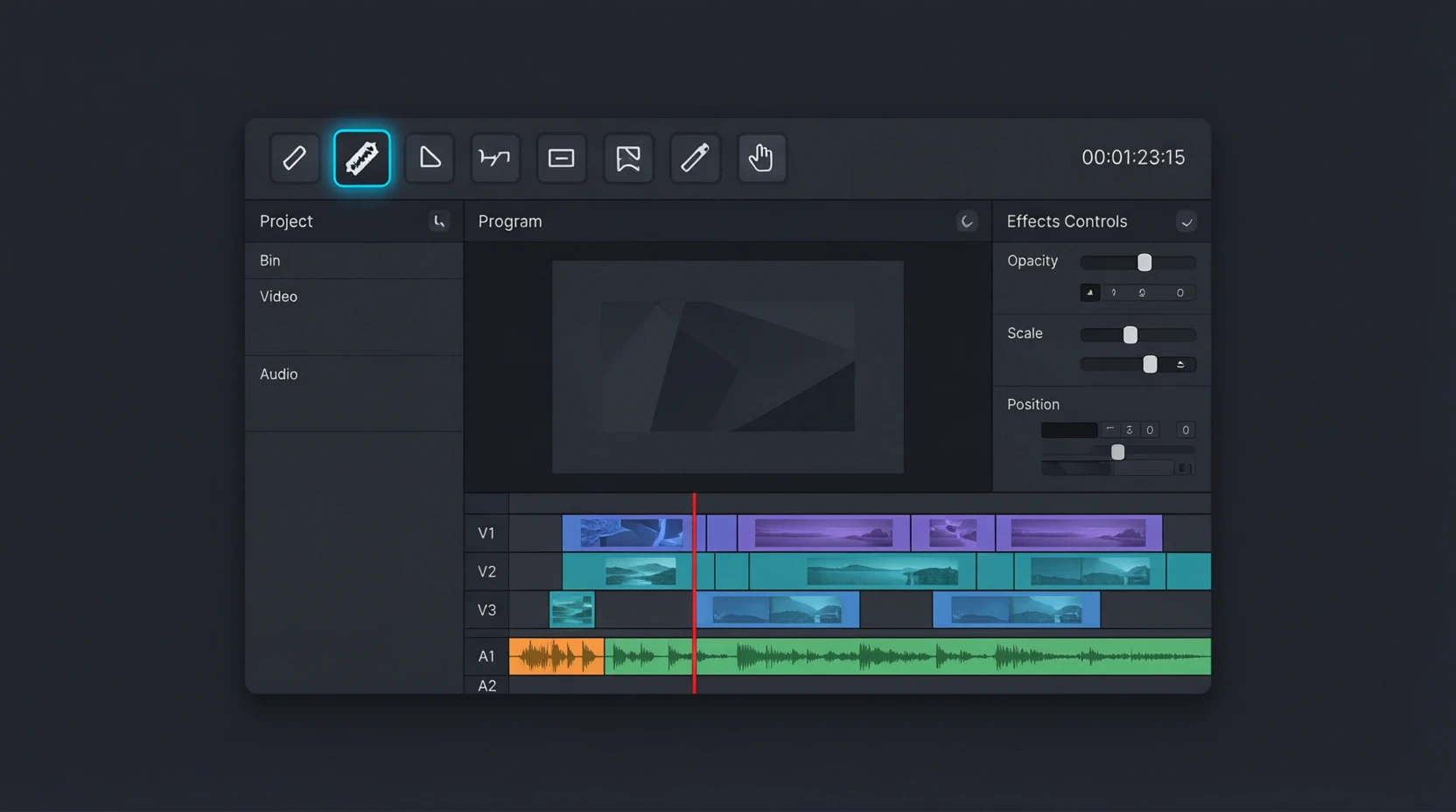Open the Program panel options icon
This screenshot has width=1456, height=812.
967,222
